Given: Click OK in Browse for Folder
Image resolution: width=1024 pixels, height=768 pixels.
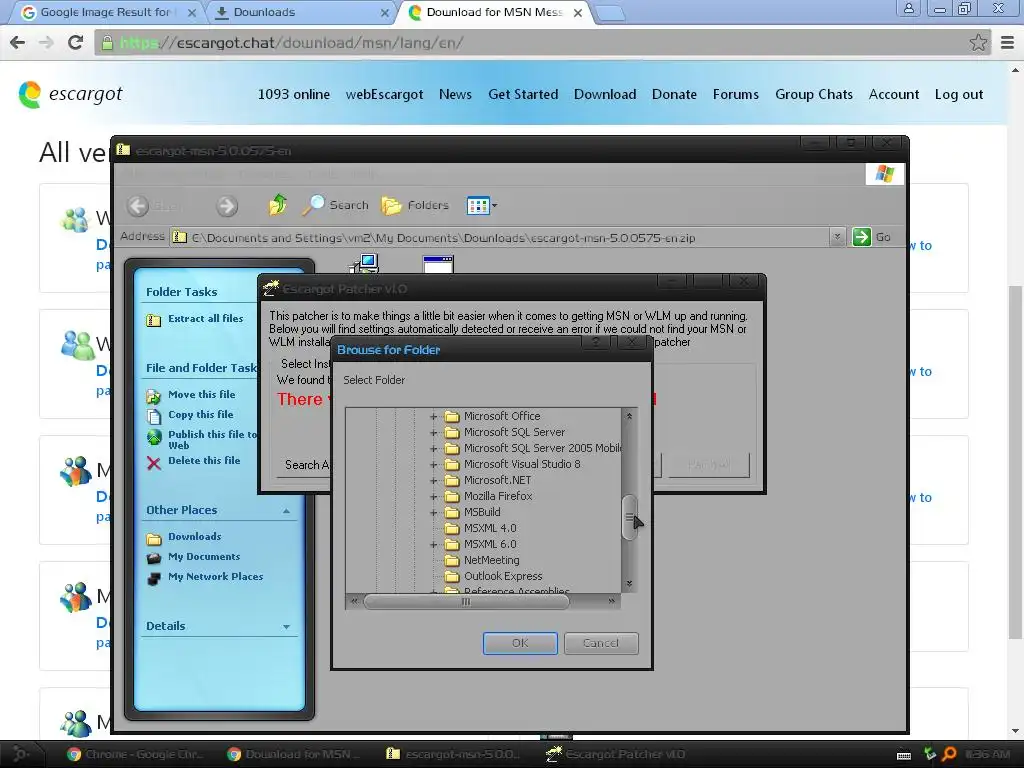Looking at the screenshot, I should click(x=520, y=643).
